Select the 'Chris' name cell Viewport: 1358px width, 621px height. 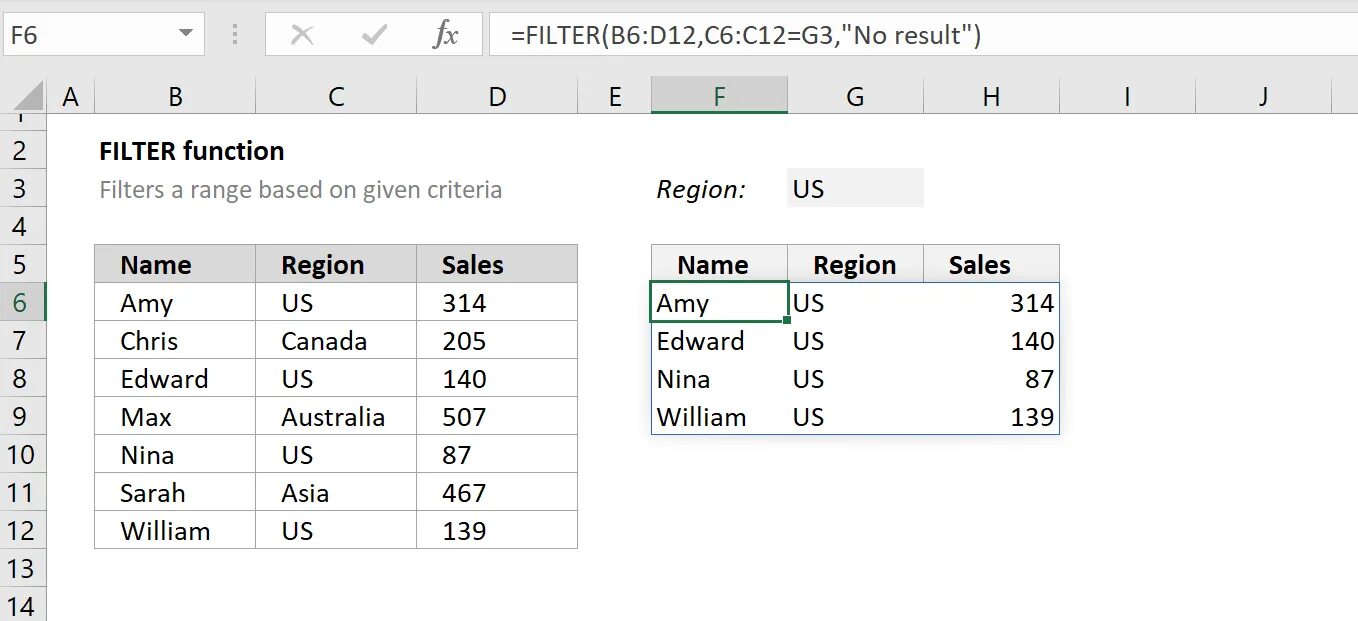(175, 341)
